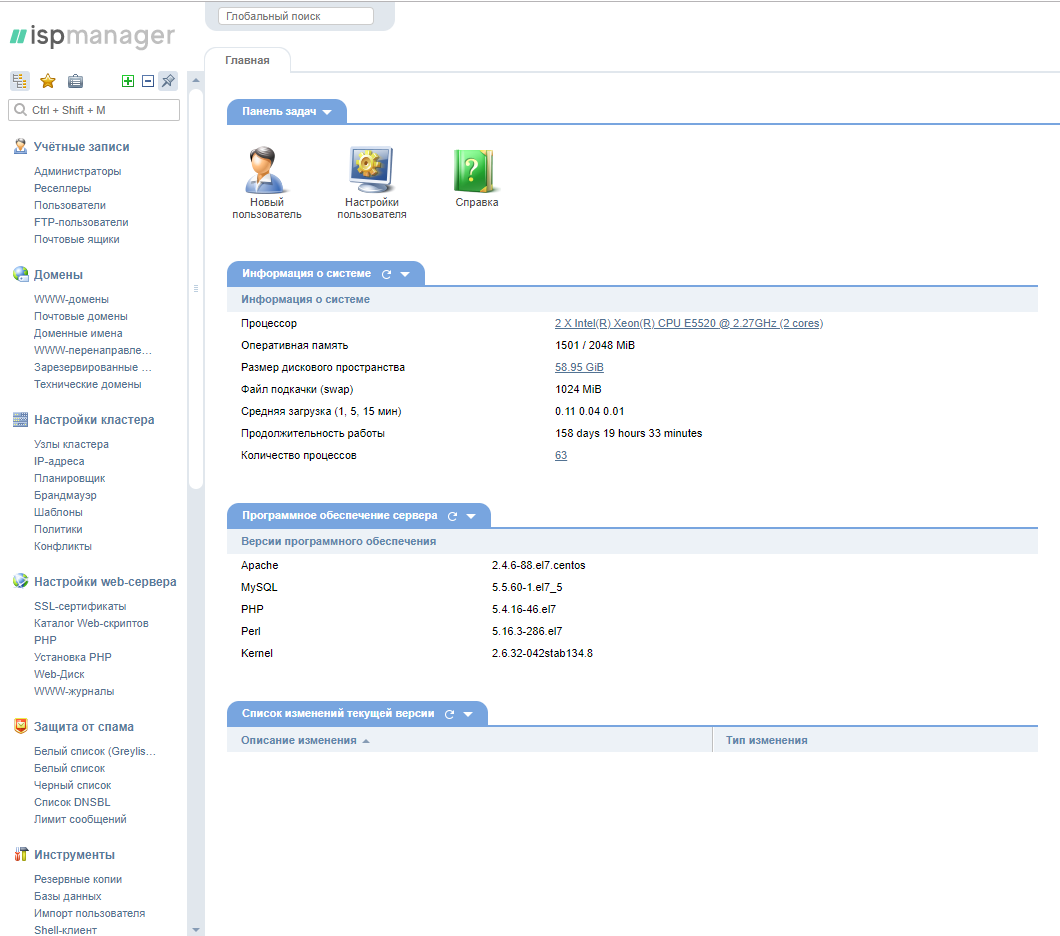The width and height of the screenshot is (1060, 936).
Task: Click the magnifier icon in menu search
Action: point(20,109)
